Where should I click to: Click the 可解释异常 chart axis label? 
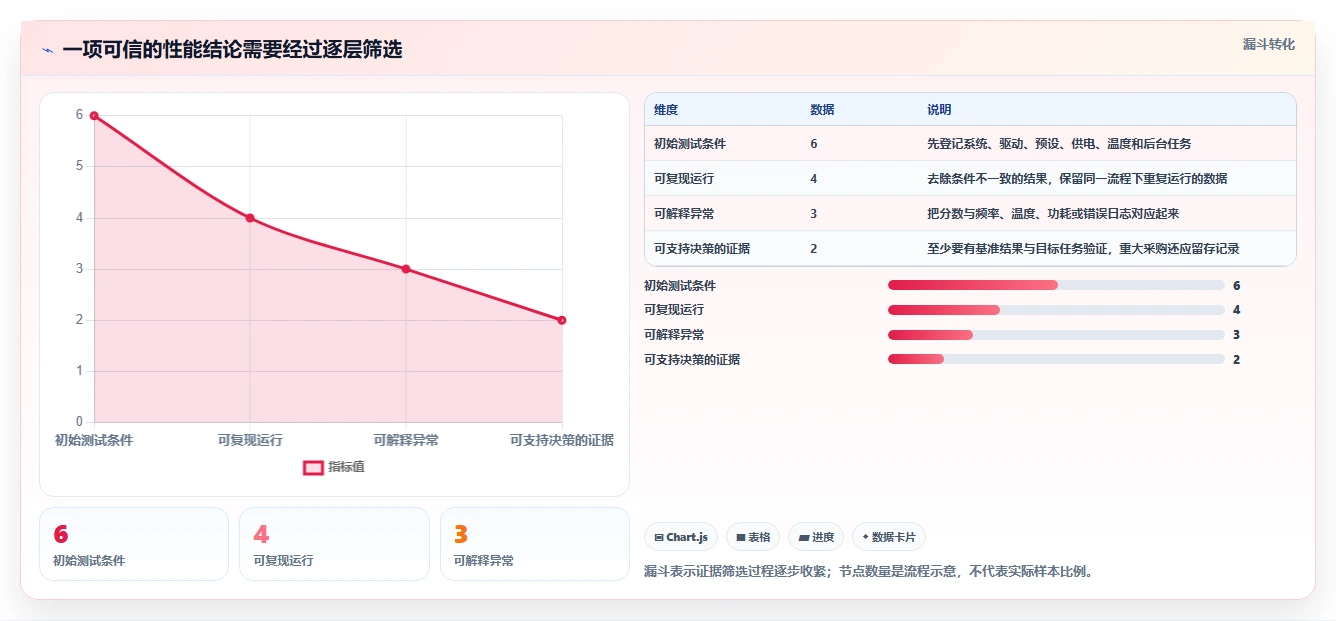click(x=406, y=440)
